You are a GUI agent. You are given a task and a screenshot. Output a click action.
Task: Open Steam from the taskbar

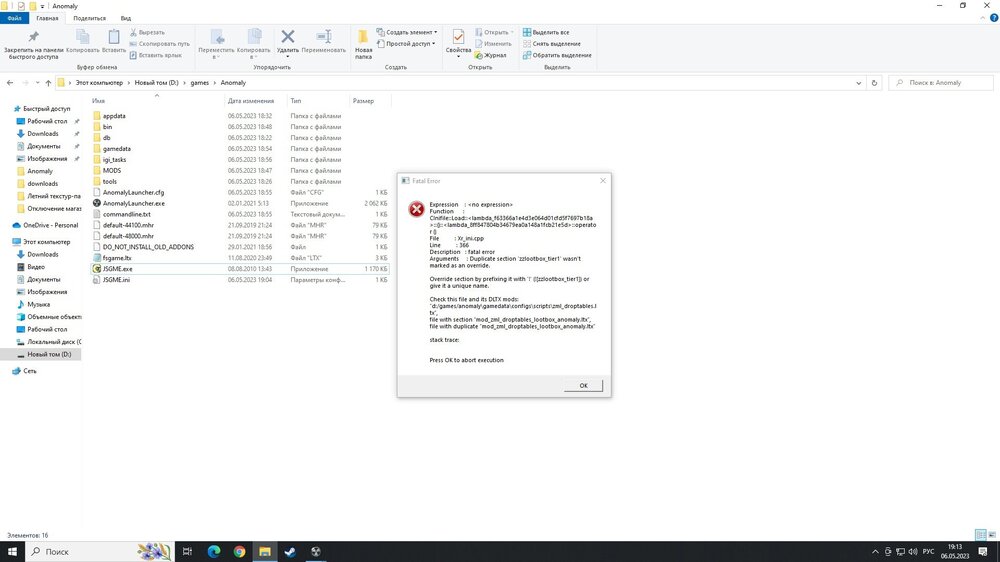point(291,551)
